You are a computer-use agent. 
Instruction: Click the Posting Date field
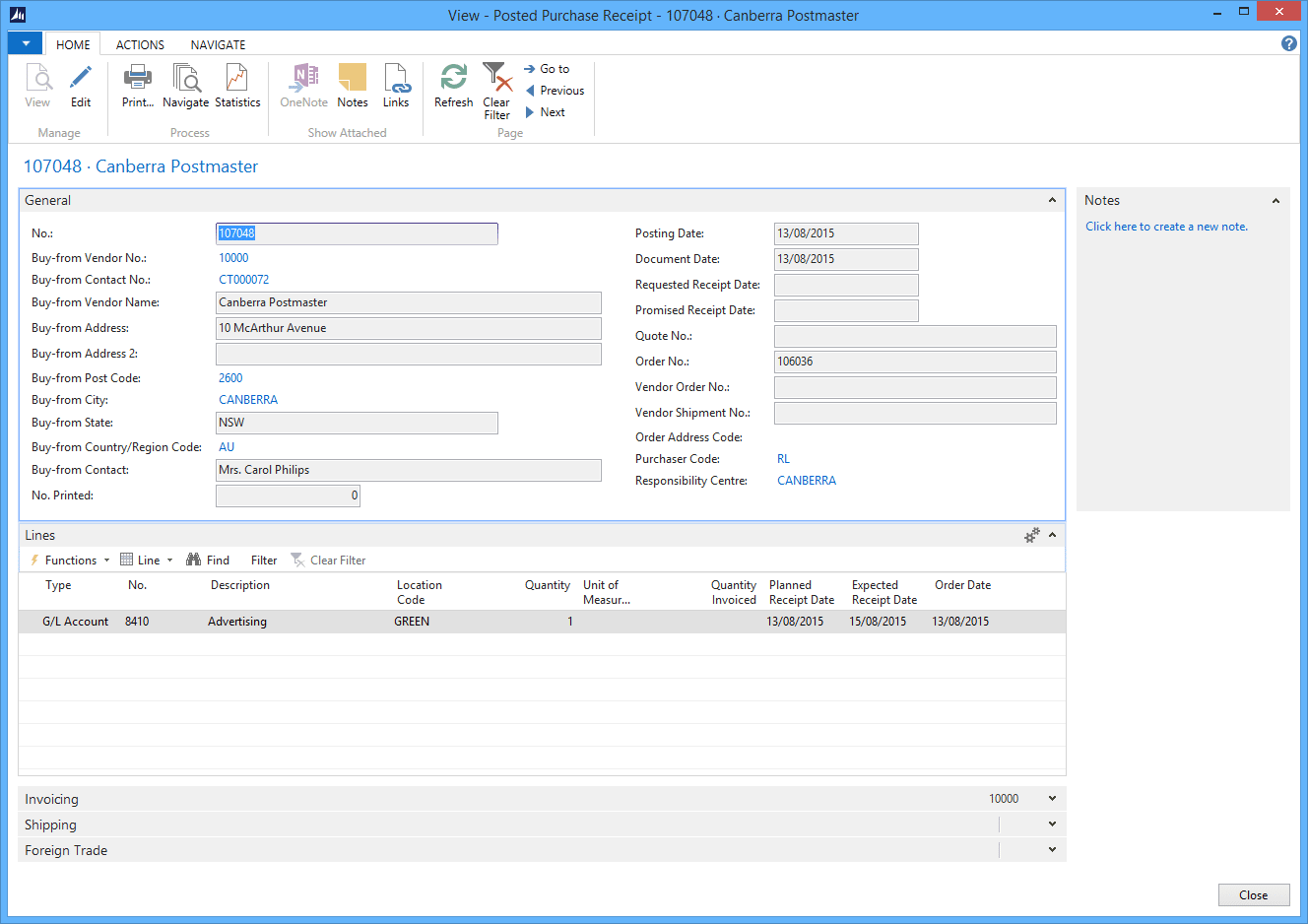[846, 233]
